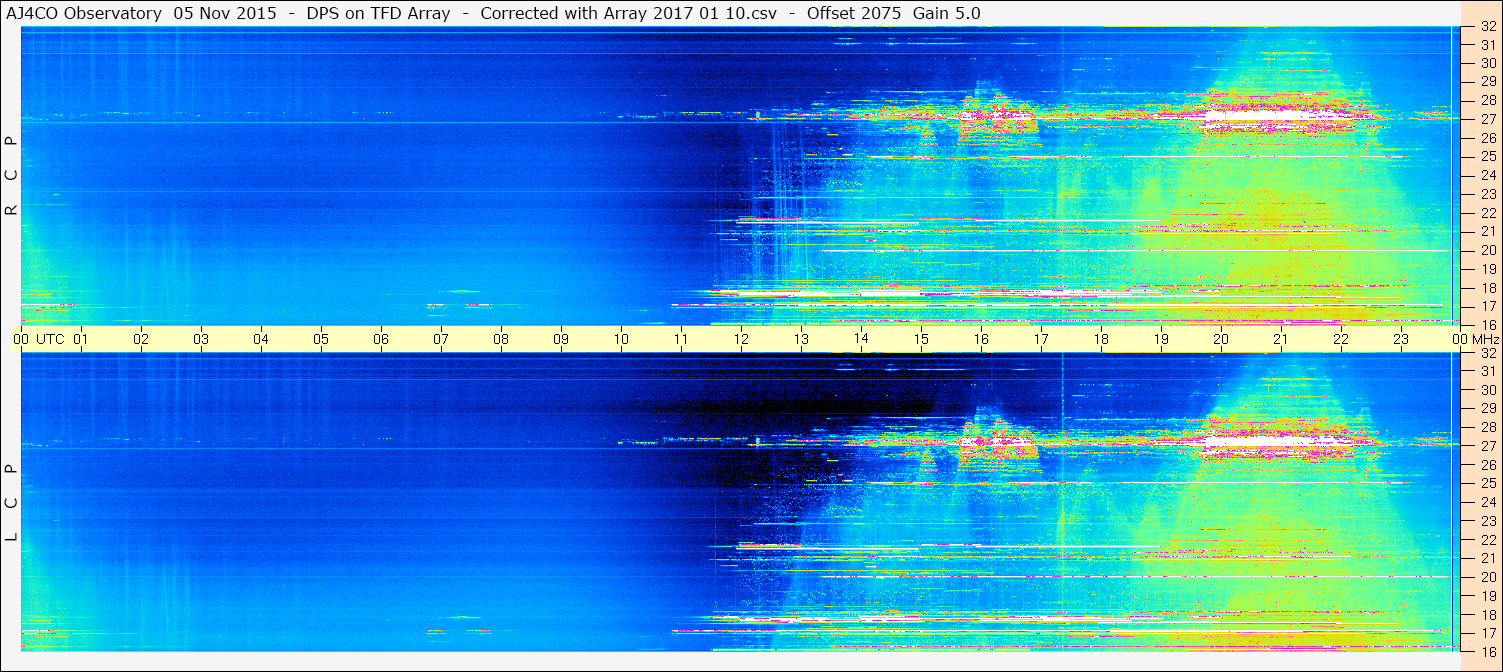Viewport: 1503px width, 672px height.
Task: Choose the 18 MHz label in RCP panel
Action: tap(1487, 288)
